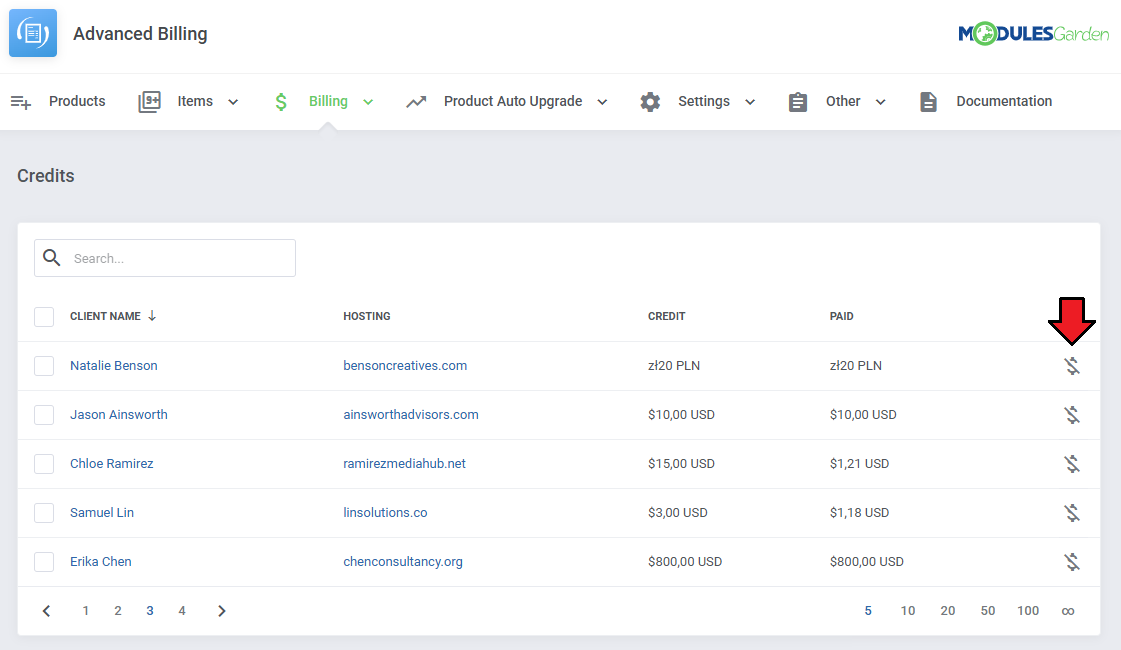Screen dimensions: 1121x650
Task: Click the credit action icon for Erika Chen
Action: click(x=1072, y=562)
